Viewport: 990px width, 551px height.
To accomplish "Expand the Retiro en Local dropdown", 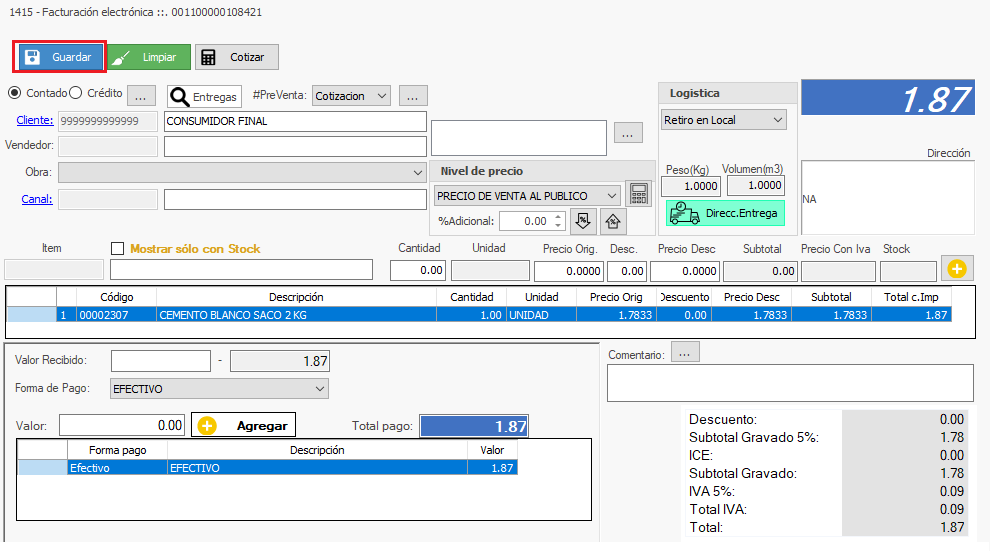I will pyautogui.click(x=724, y=120).
